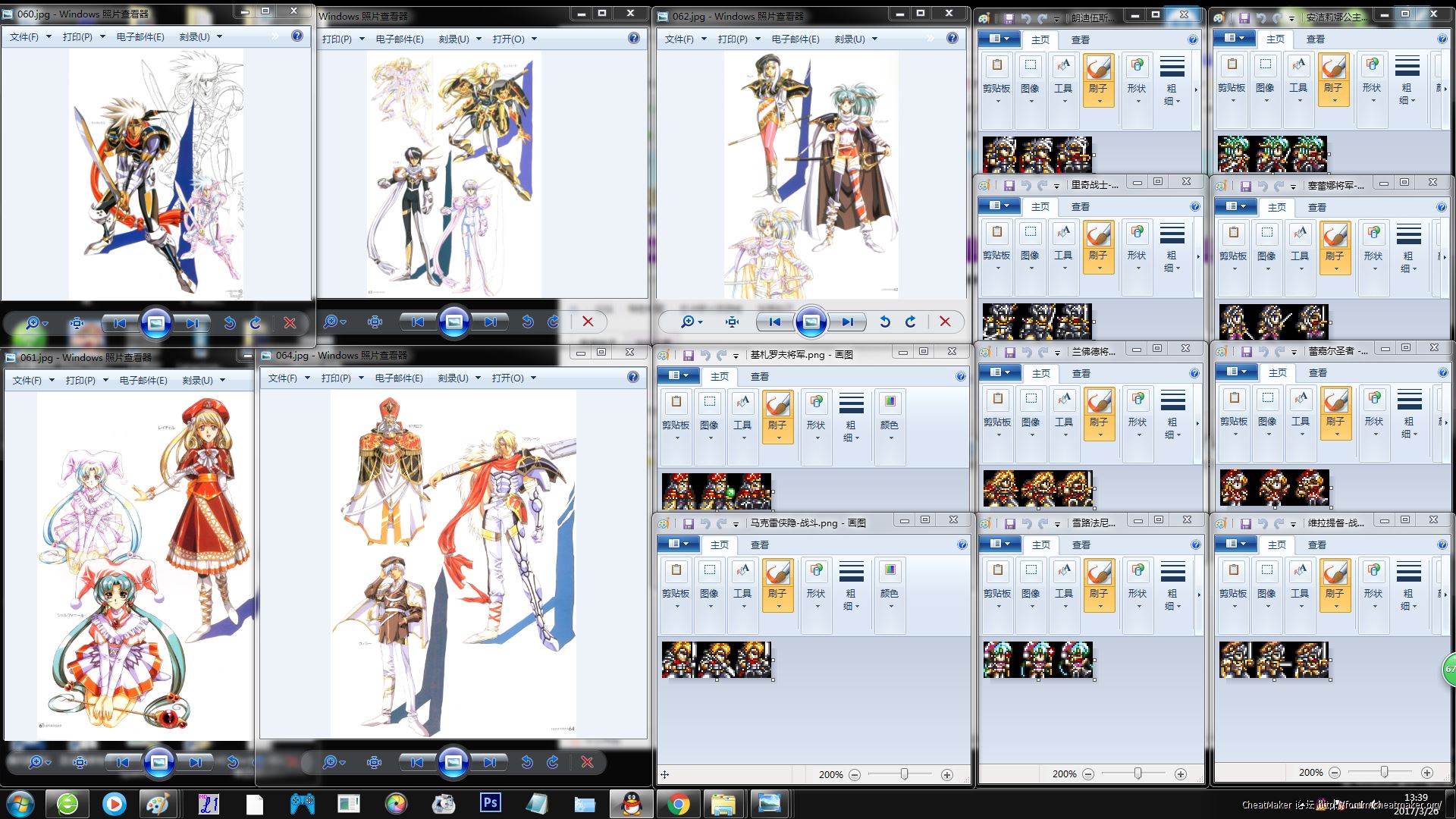Screen dimensions: 1456x819
Task: Rotate clockwise in the 062.jpg viewer
Action: (x=911, y=322)
